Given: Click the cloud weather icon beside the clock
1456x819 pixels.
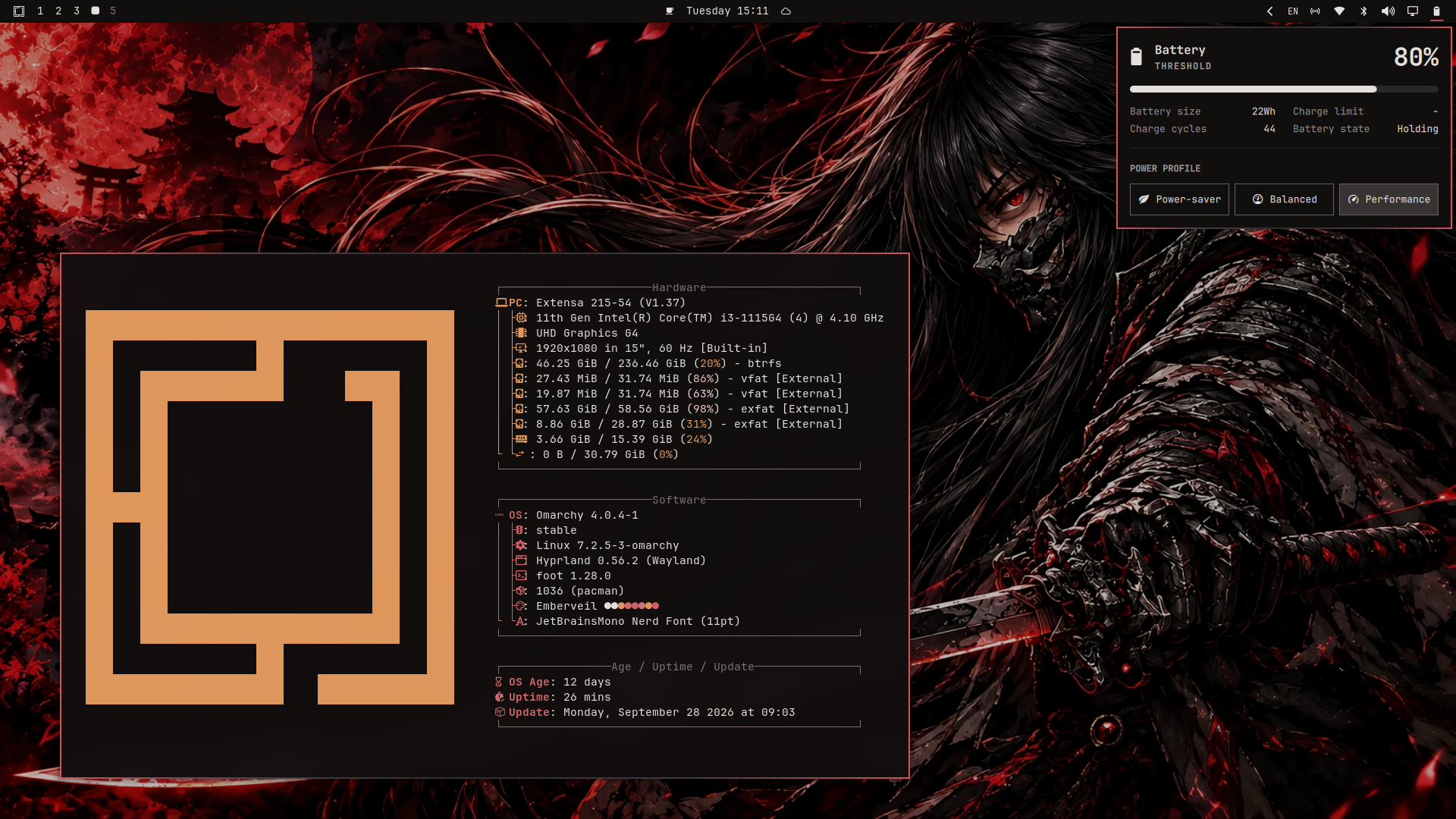Looking at the screenshot, I should coord(786,11).
